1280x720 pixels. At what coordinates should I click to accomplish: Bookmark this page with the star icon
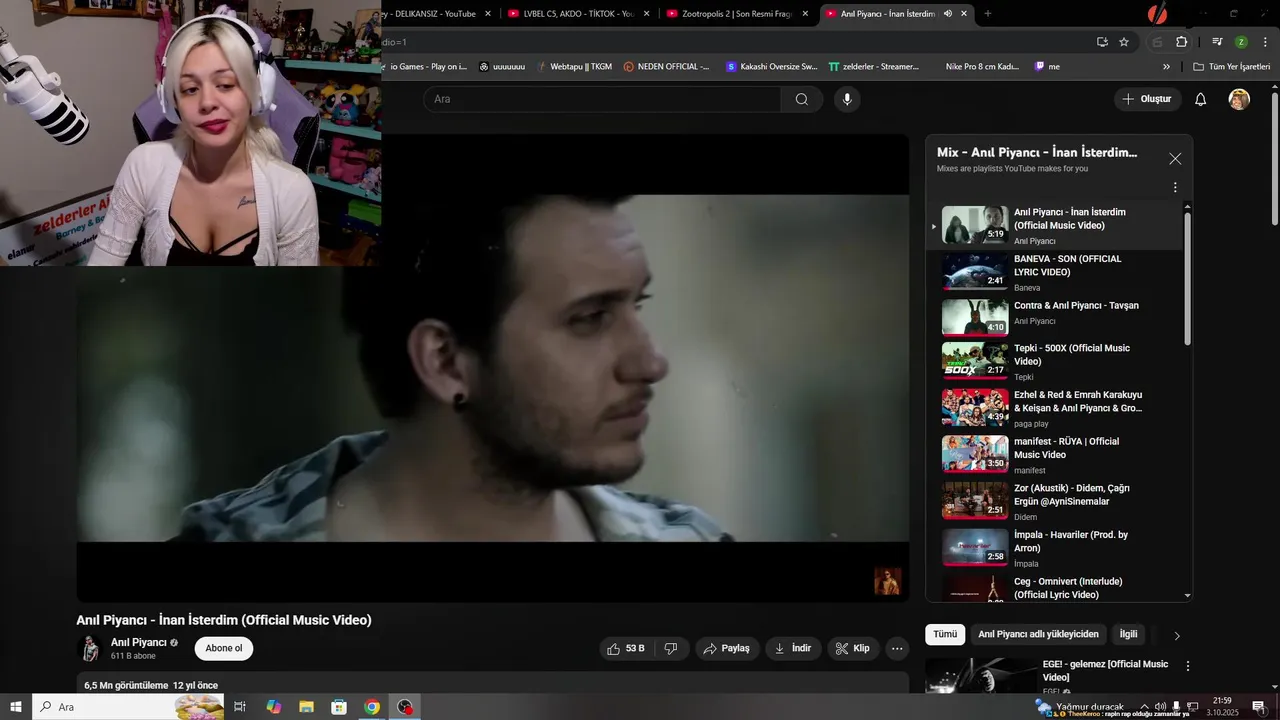(x=1124, y=42)
